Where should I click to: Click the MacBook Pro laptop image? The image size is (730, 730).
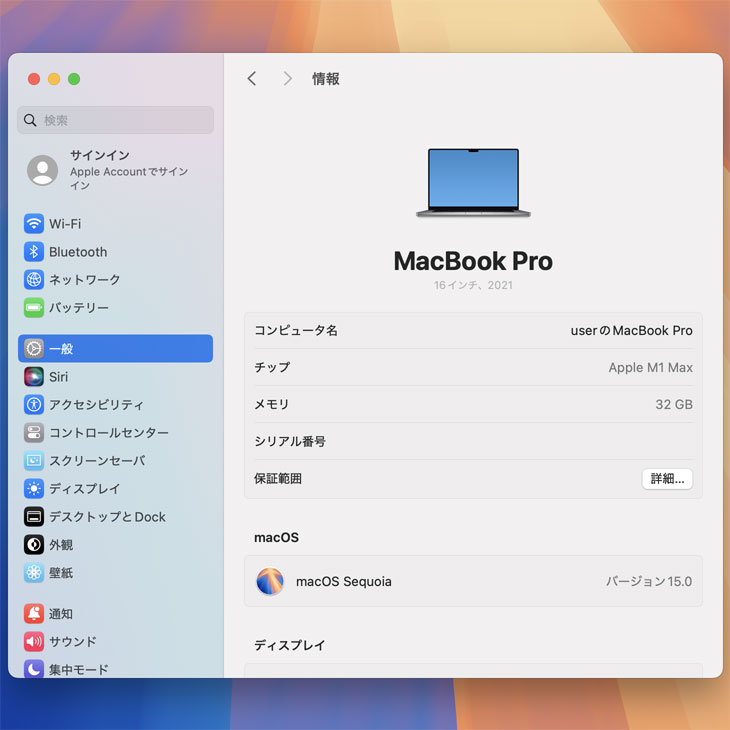coord(473,182)
